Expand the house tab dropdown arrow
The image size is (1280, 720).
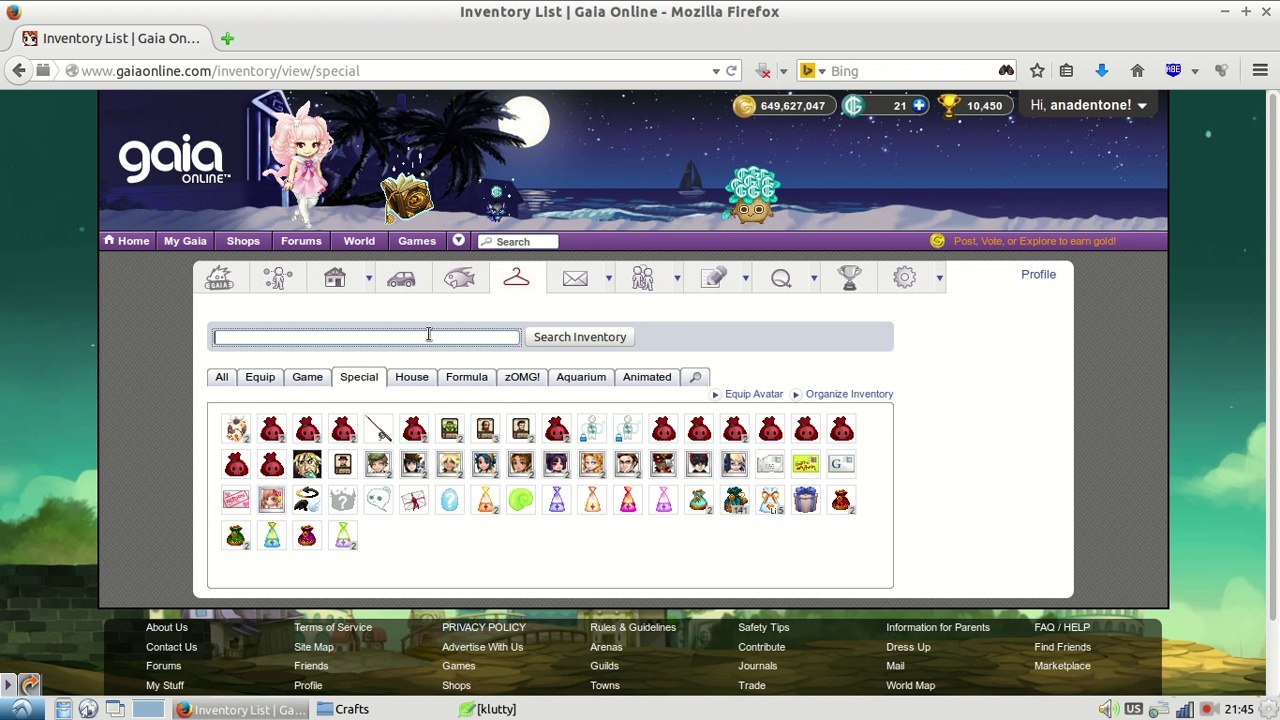[368, 279]
